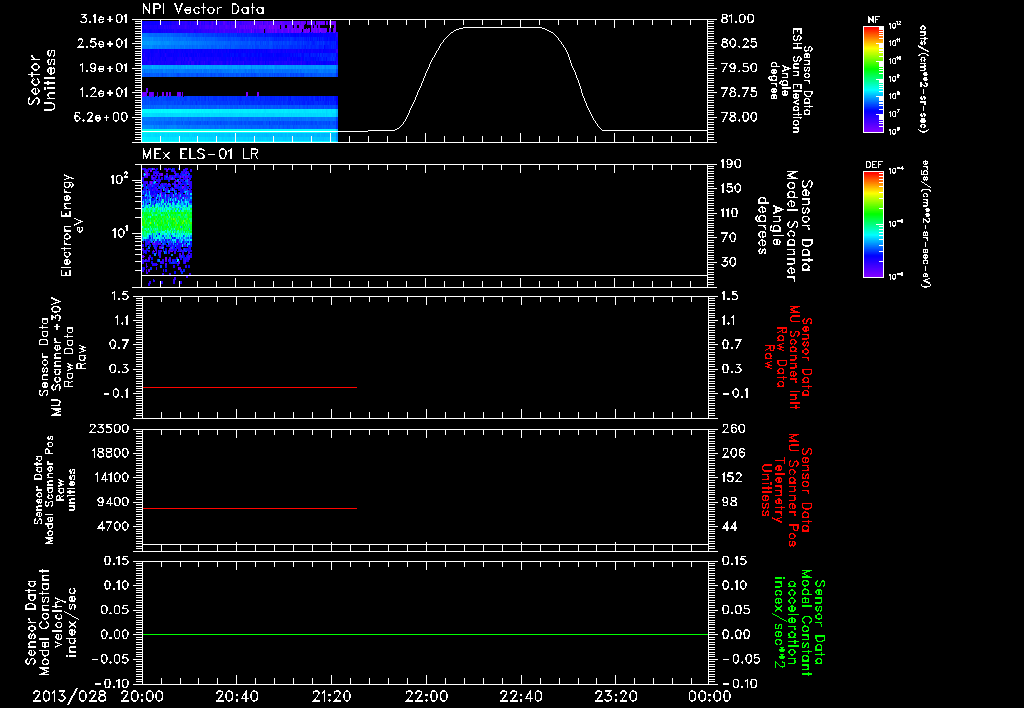Click the 6.2e+00 sector tick value
The width and height of the screenshot is (1024, 708).
coord(101,117)
